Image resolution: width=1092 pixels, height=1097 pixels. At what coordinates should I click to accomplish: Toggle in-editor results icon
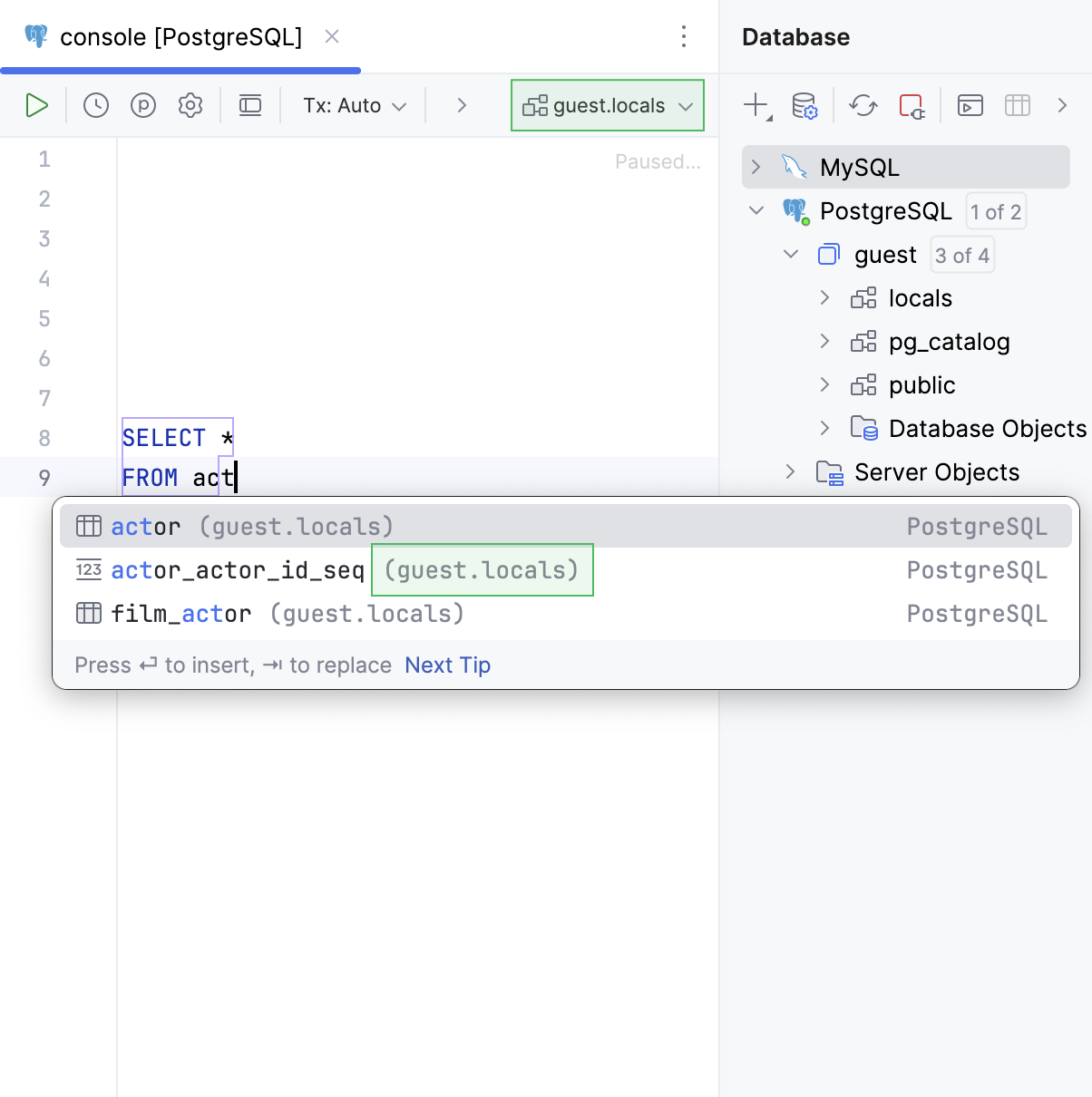[250, 105]
